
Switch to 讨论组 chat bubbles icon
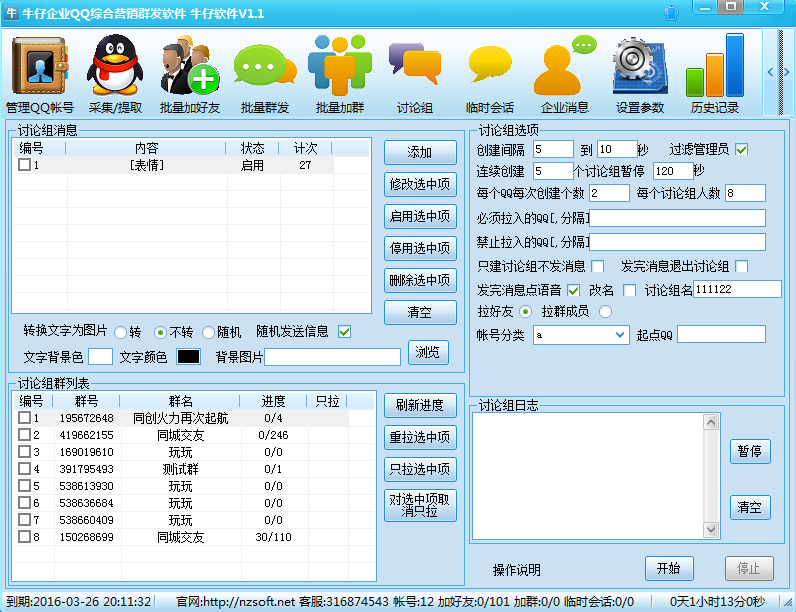(415, 63)
